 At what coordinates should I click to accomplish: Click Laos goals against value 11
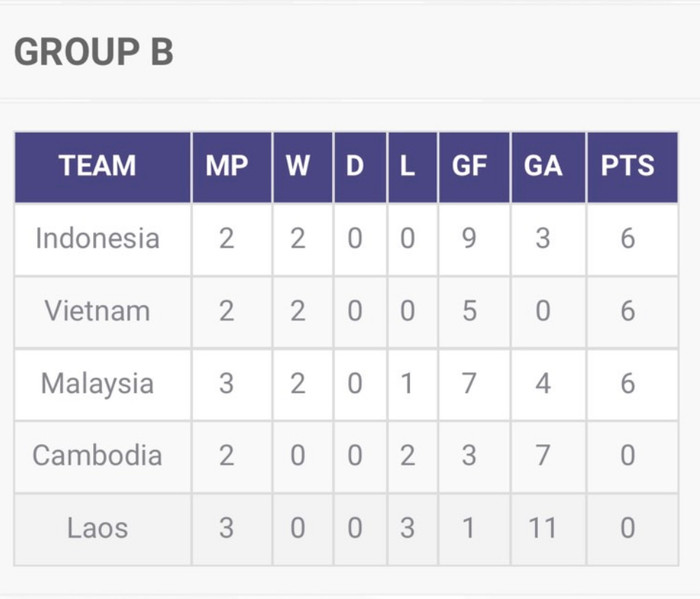(543, 527)
